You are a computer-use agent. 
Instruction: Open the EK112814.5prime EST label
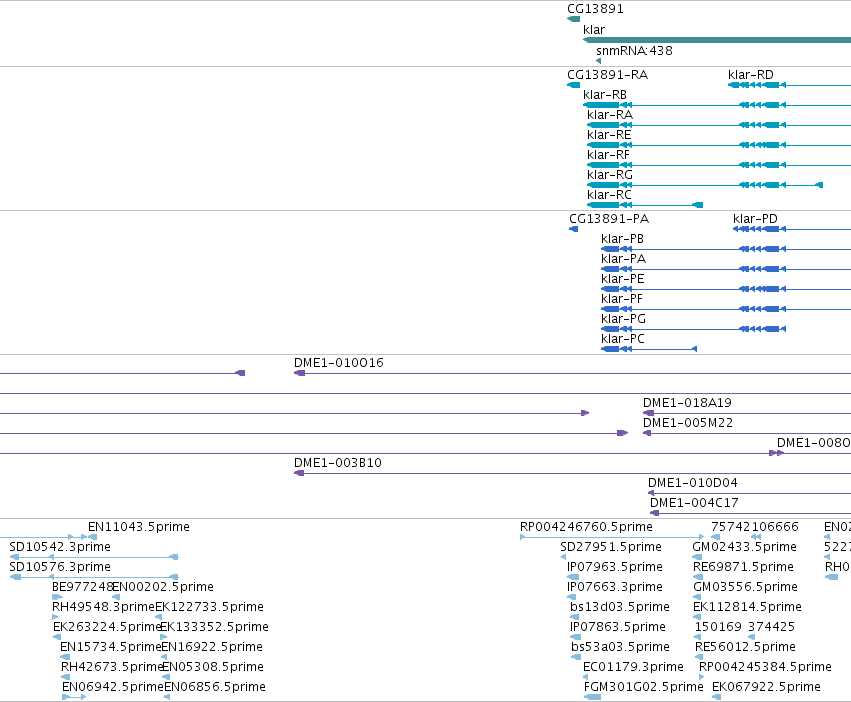pyautogui.click(x=747, y=607)
